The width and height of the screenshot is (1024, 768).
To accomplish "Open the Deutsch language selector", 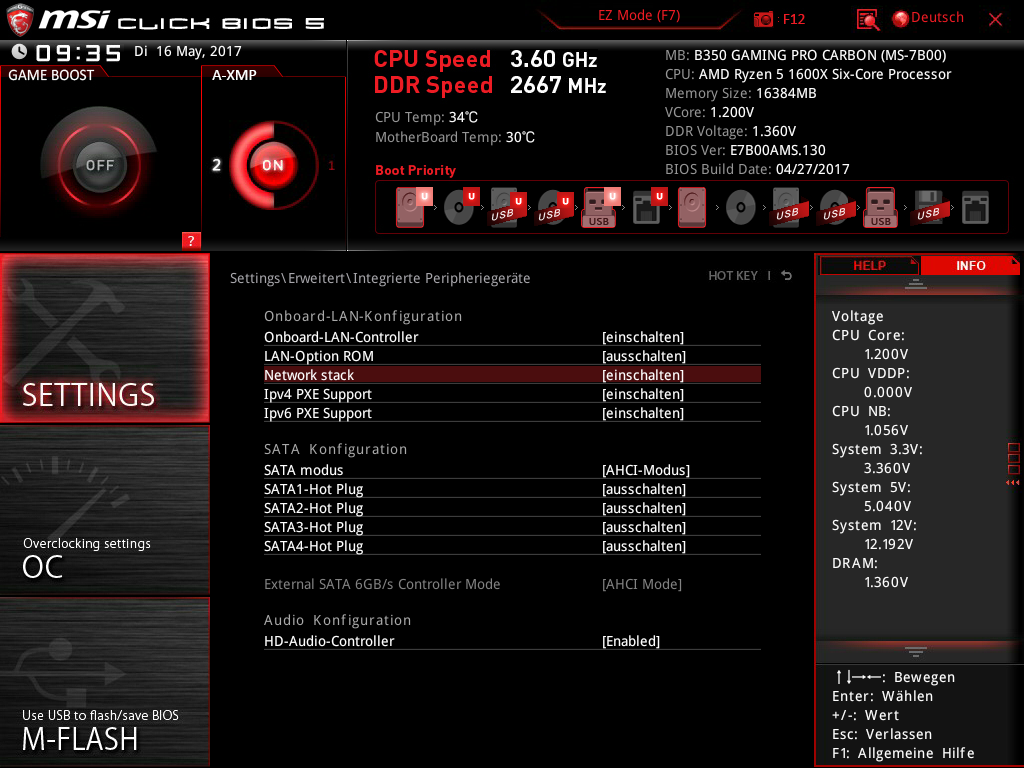I will coord(928,18).
